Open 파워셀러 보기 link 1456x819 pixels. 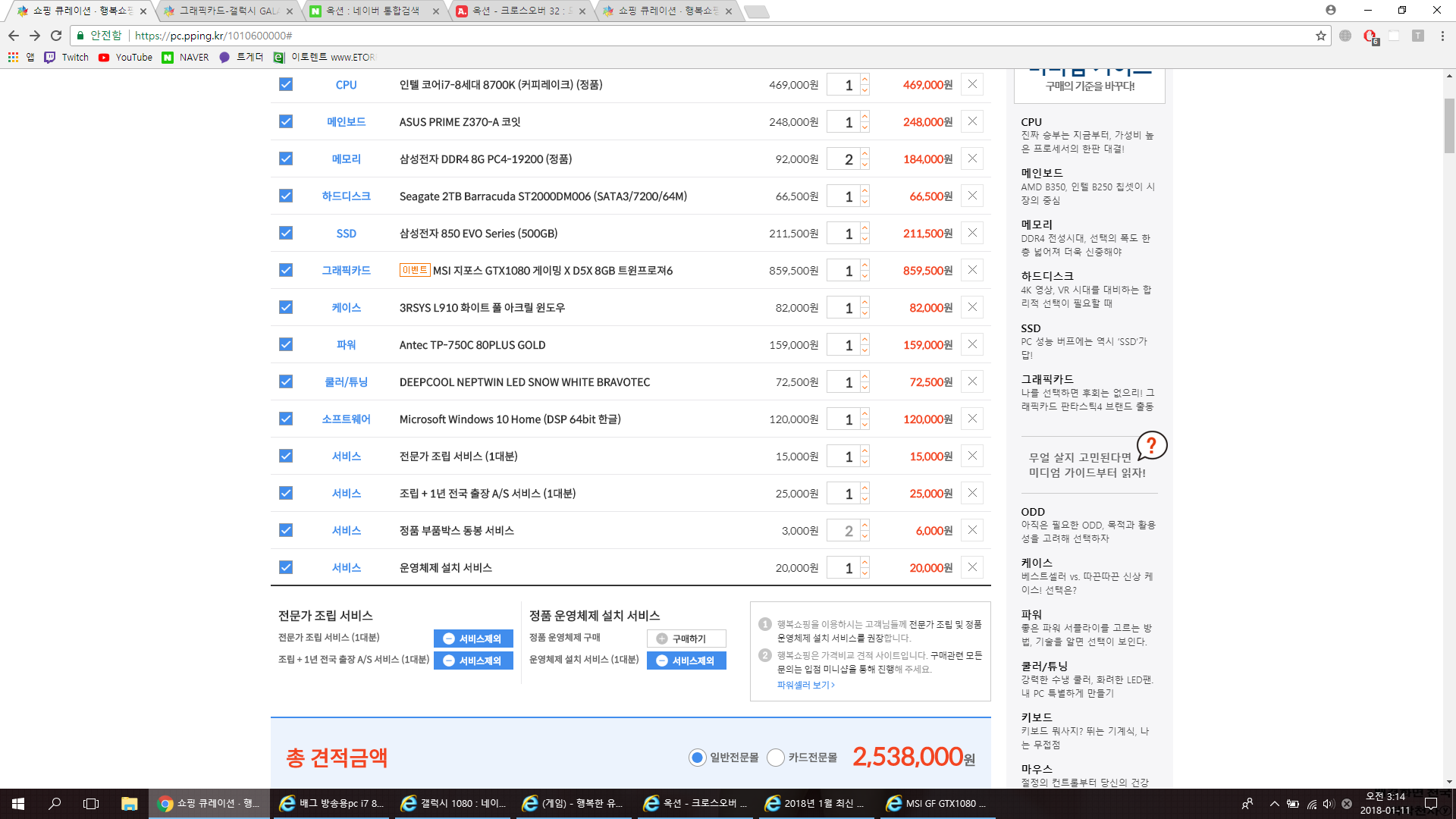point(805,685)
